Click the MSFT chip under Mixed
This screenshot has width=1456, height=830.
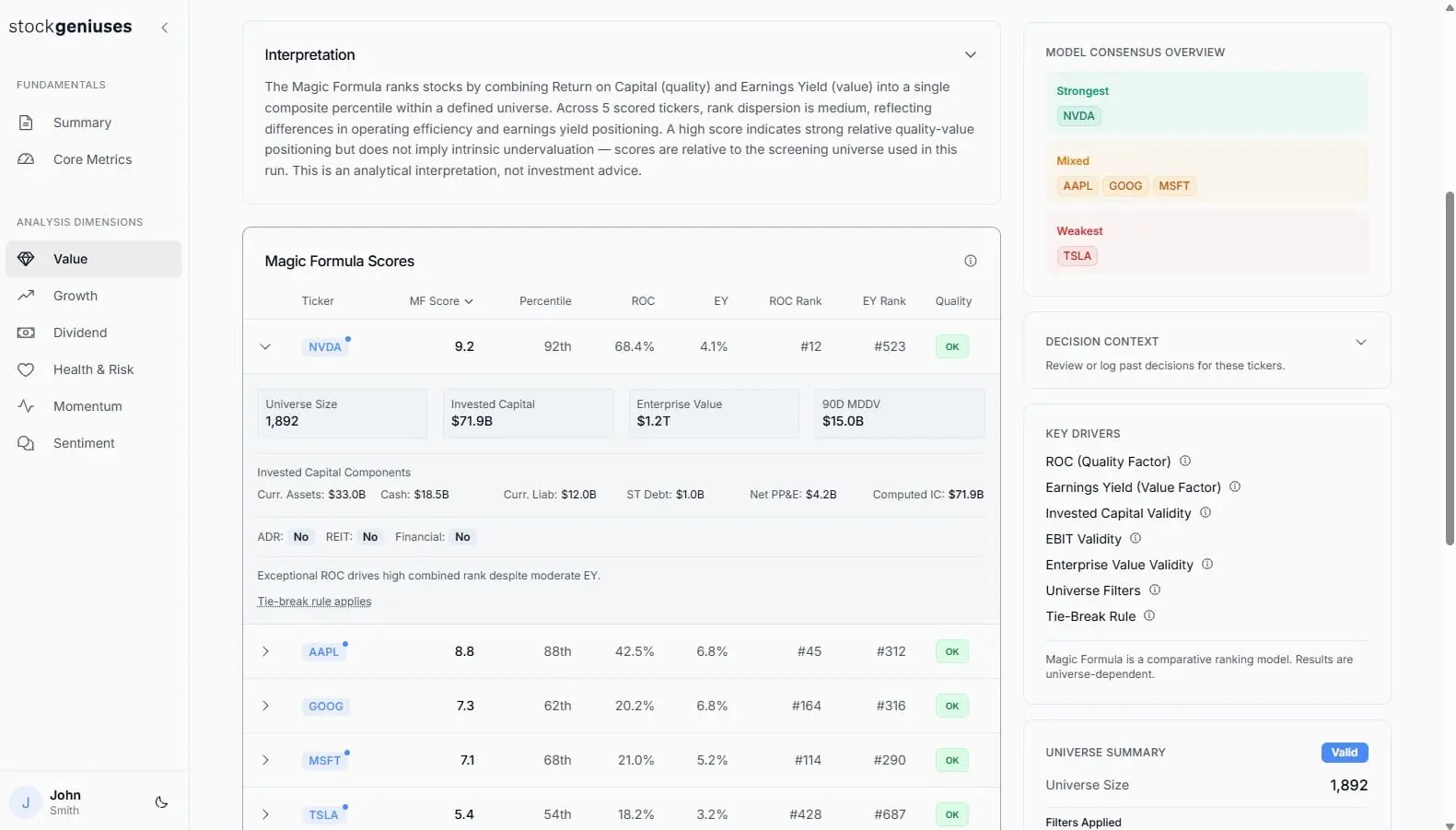click(1174, 186)
